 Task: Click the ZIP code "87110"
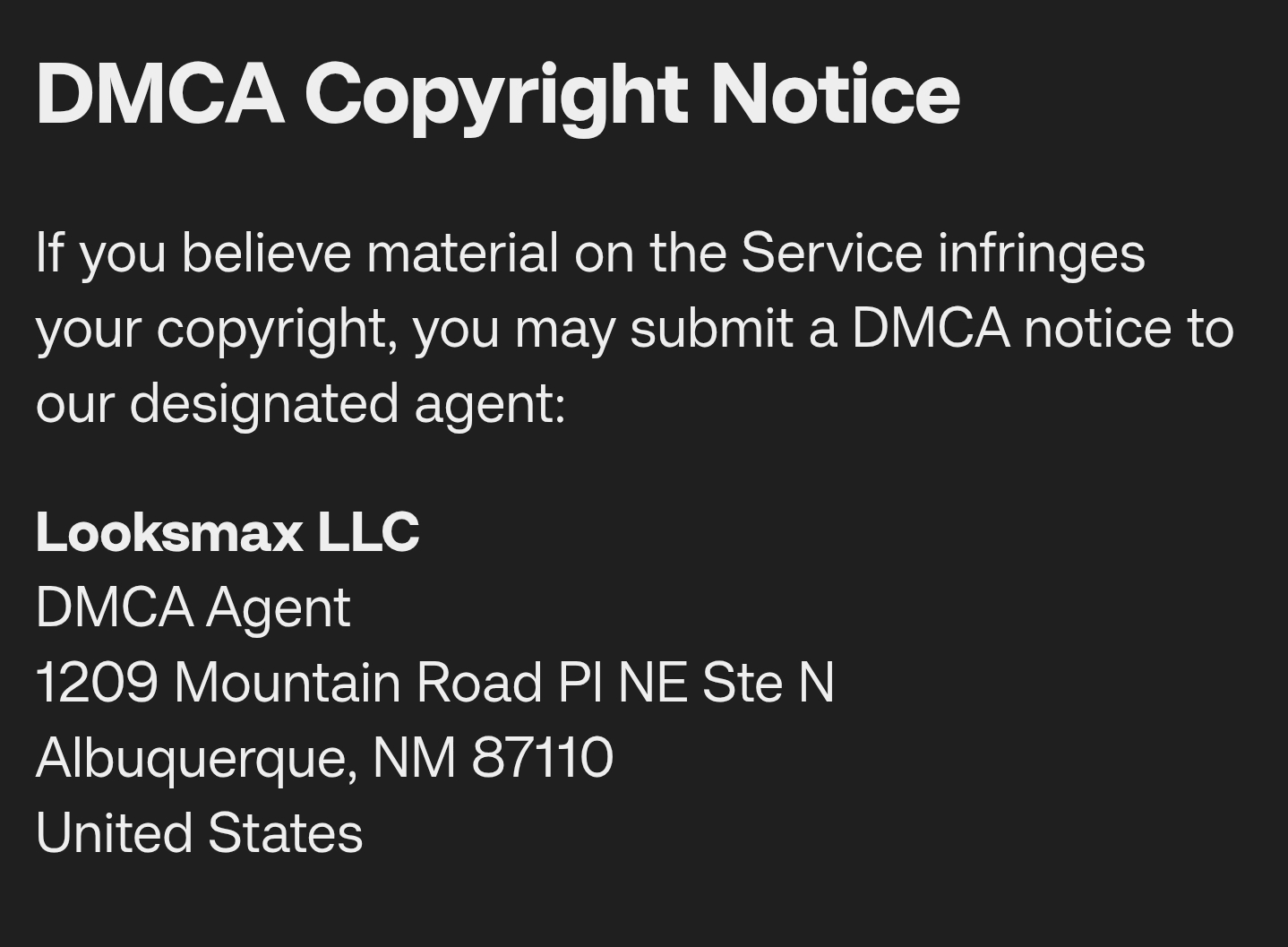pos(542,758)
